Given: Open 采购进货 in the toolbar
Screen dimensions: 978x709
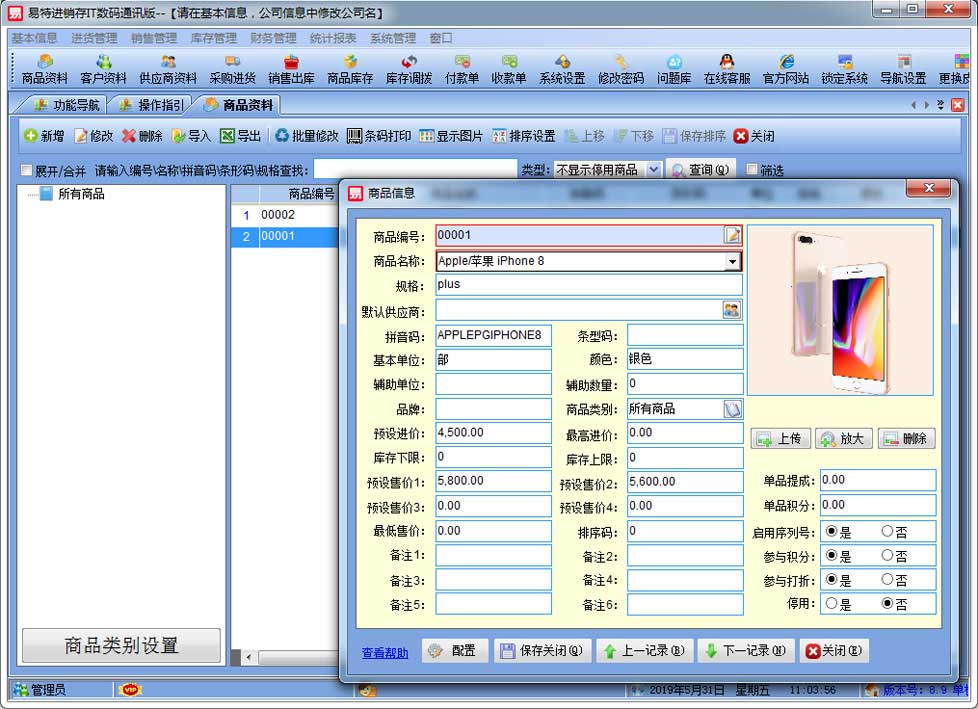Looking at the screenshot, I should click(x=232, y=69).
